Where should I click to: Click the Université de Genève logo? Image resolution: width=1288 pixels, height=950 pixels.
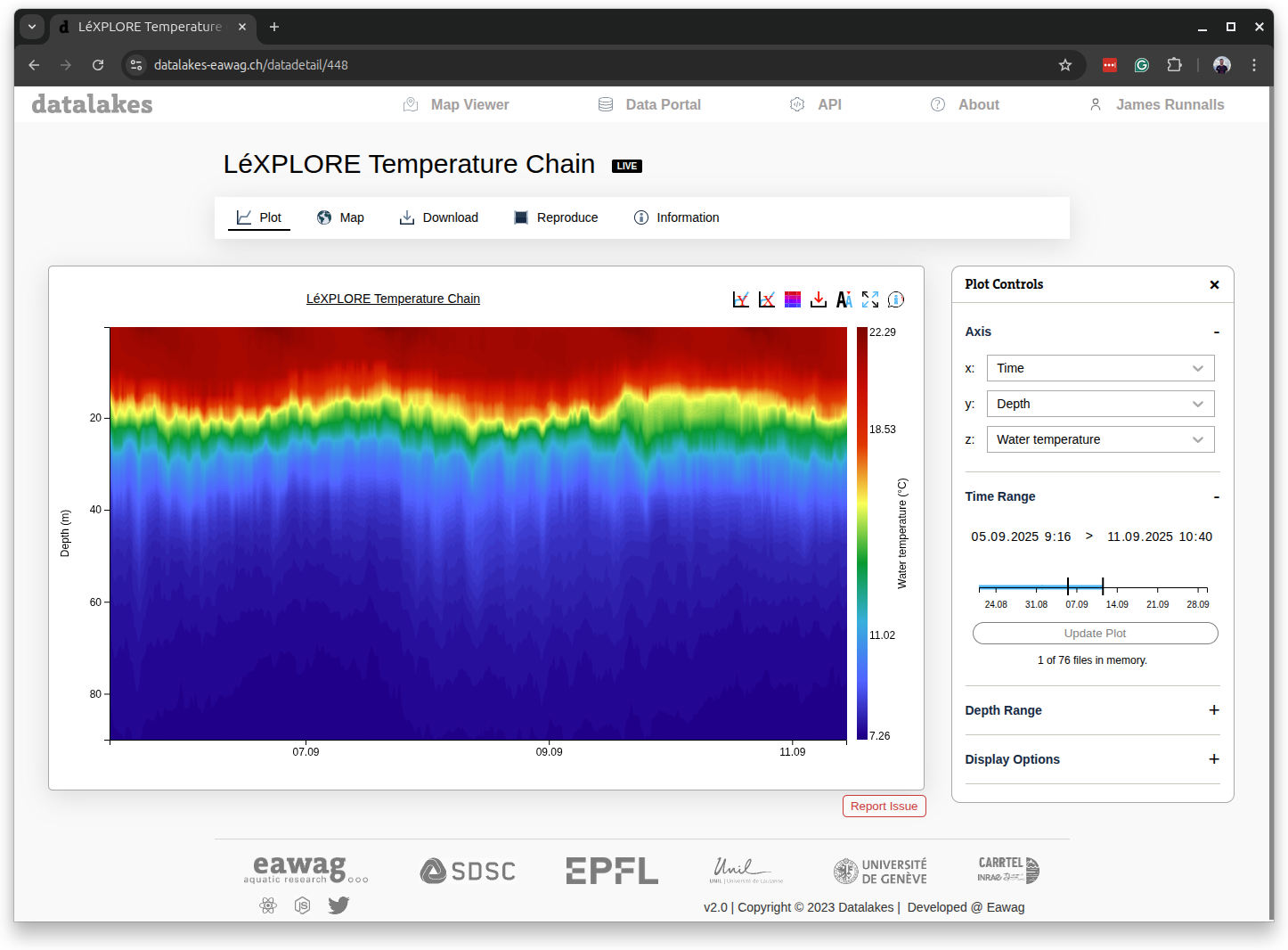(x=880, y=871)
